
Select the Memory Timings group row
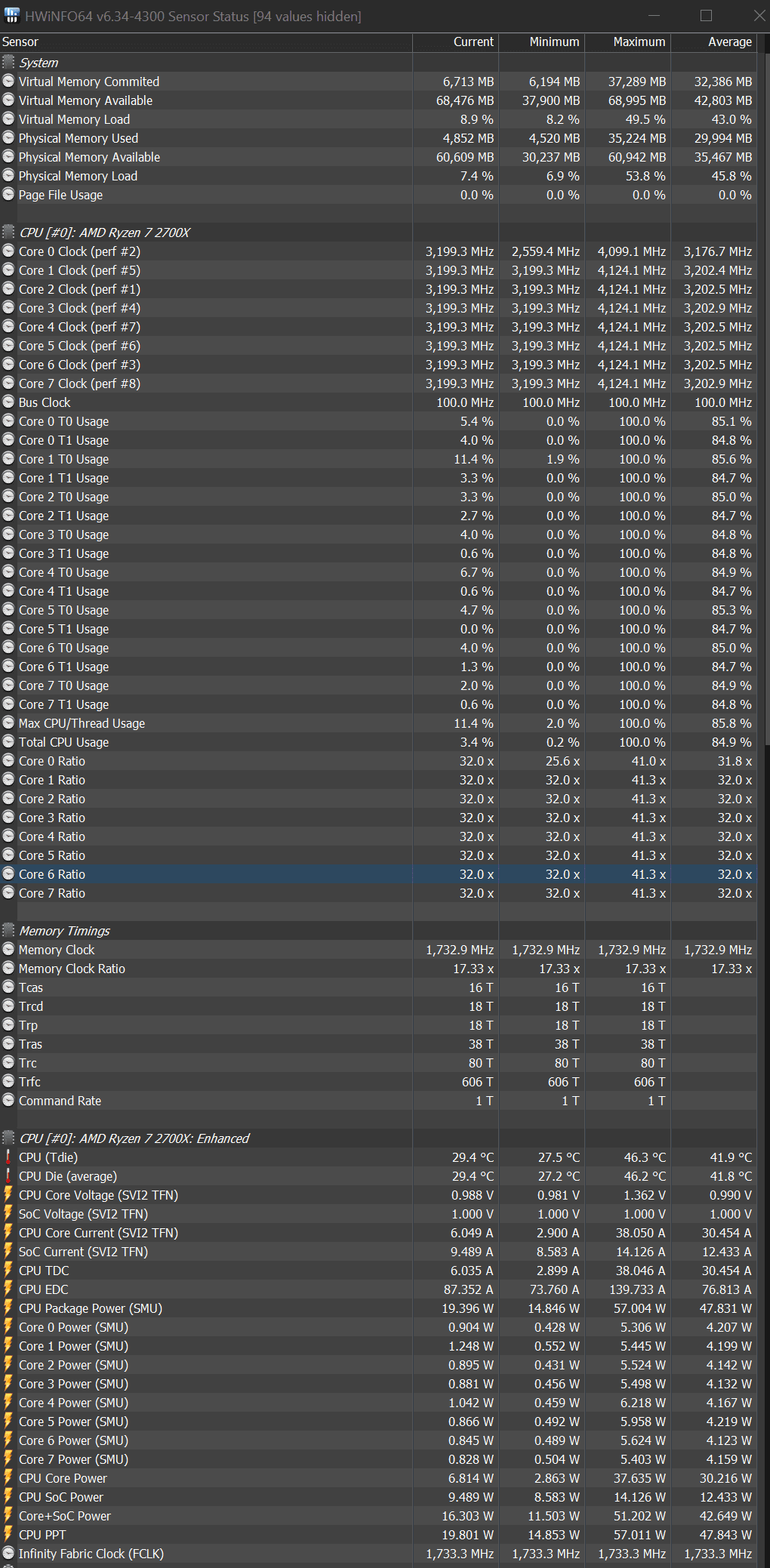[378, 931]
